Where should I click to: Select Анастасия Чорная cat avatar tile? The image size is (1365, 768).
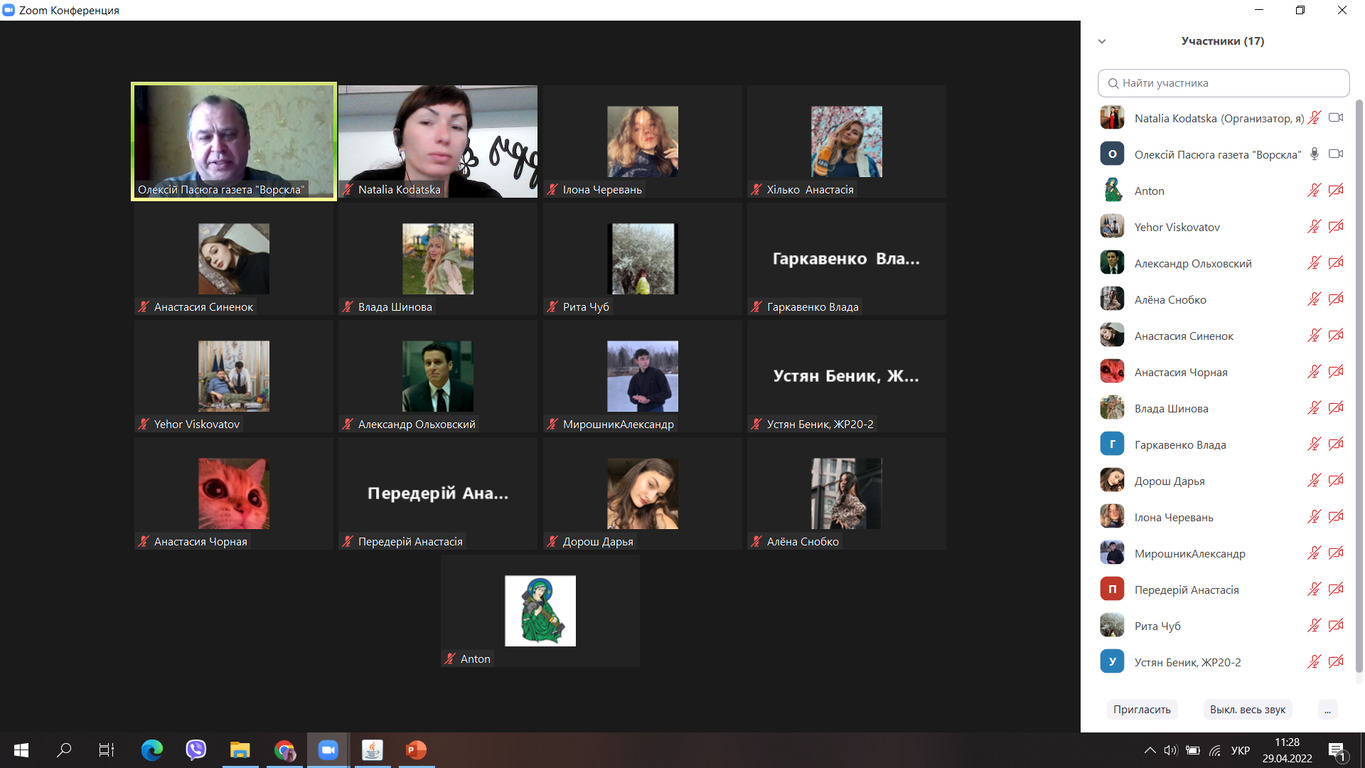(x=234, y=493)
